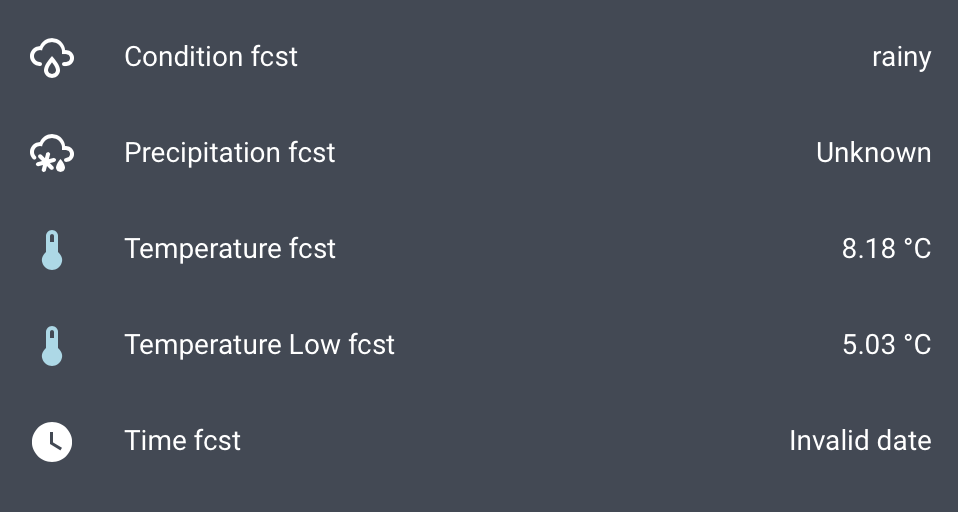This screenshot has height=512, width=958.
Task: Click the 5.03 °C low temperature value
Action: pos(886,345)
